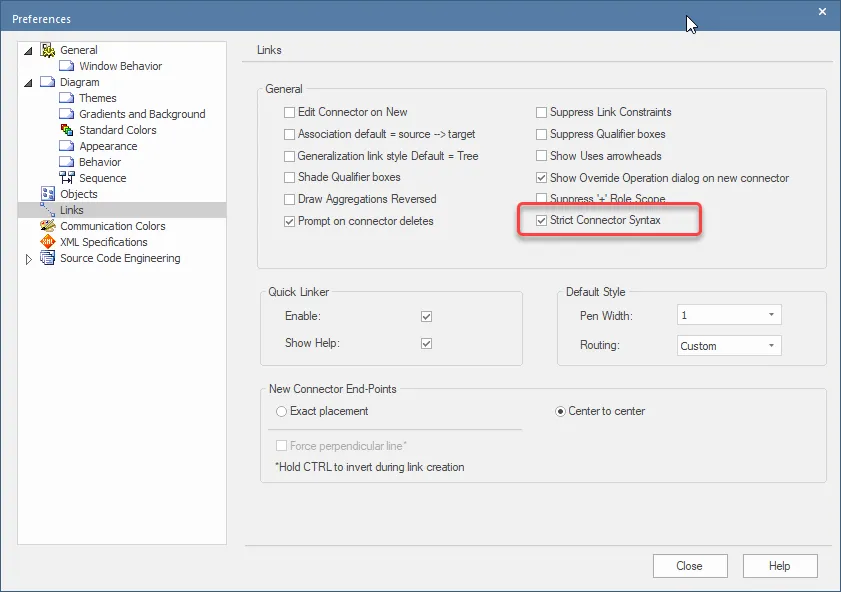841x592 pixels.
Task: Uncheck Prompt on connector deletes
Action: tap(290, 221)
